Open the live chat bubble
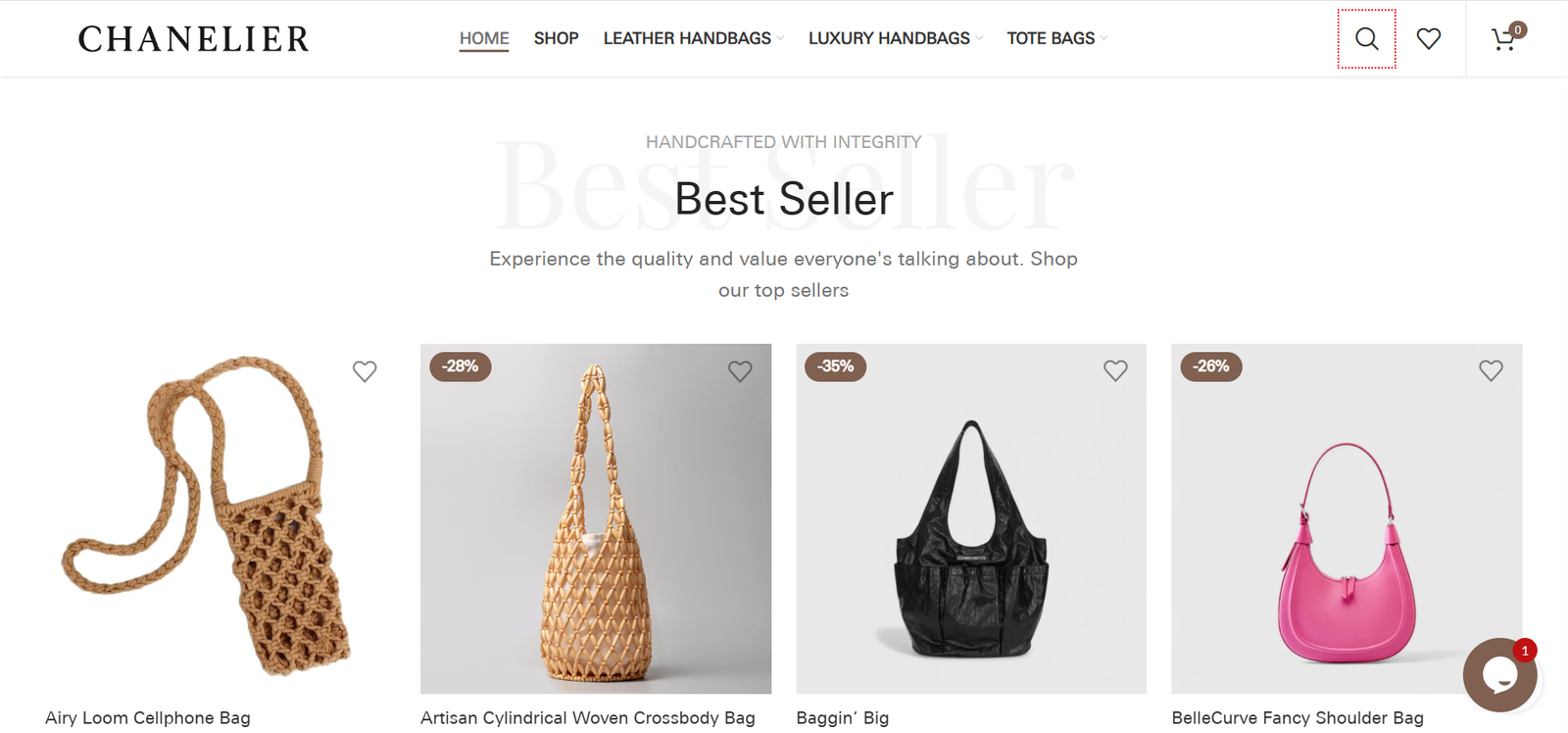This screenshot has height=733, width=1568. (1499, 674)
